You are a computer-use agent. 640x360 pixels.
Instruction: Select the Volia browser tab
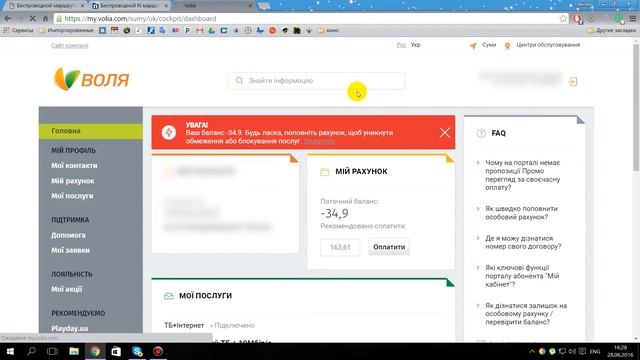click(x=214, y=6)
